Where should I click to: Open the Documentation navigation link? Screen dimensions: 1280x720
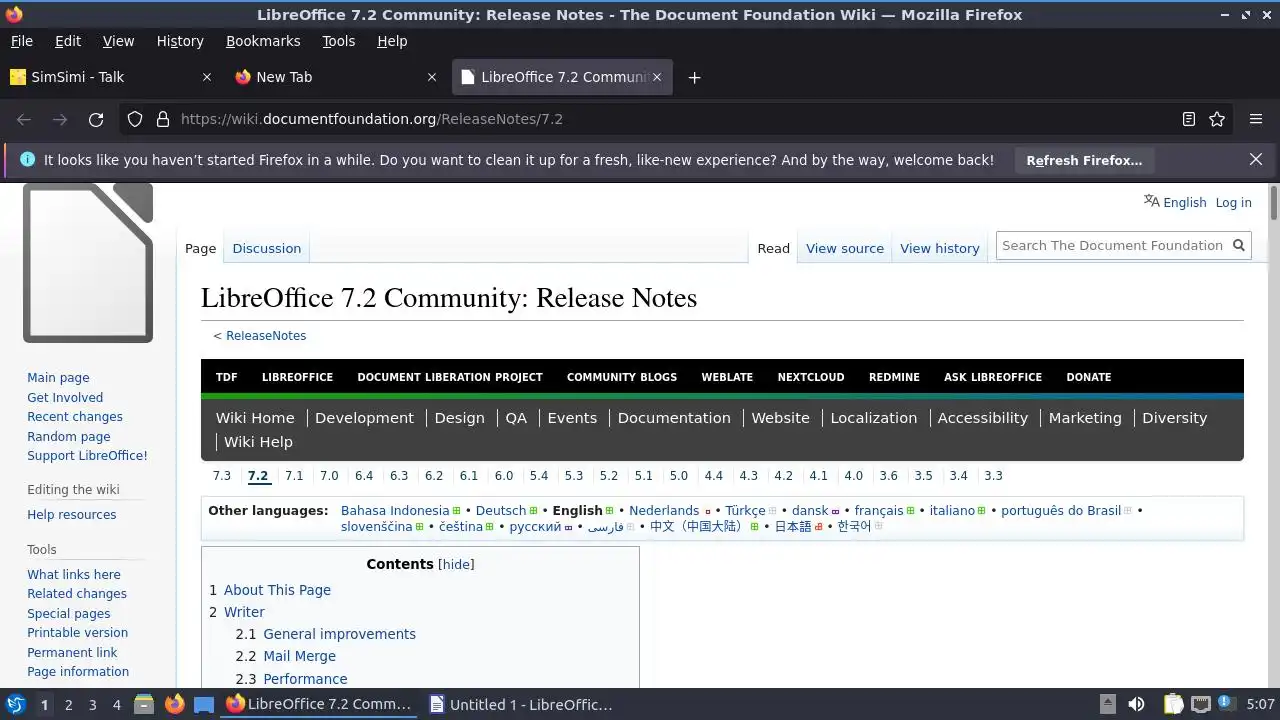[674, 418]
